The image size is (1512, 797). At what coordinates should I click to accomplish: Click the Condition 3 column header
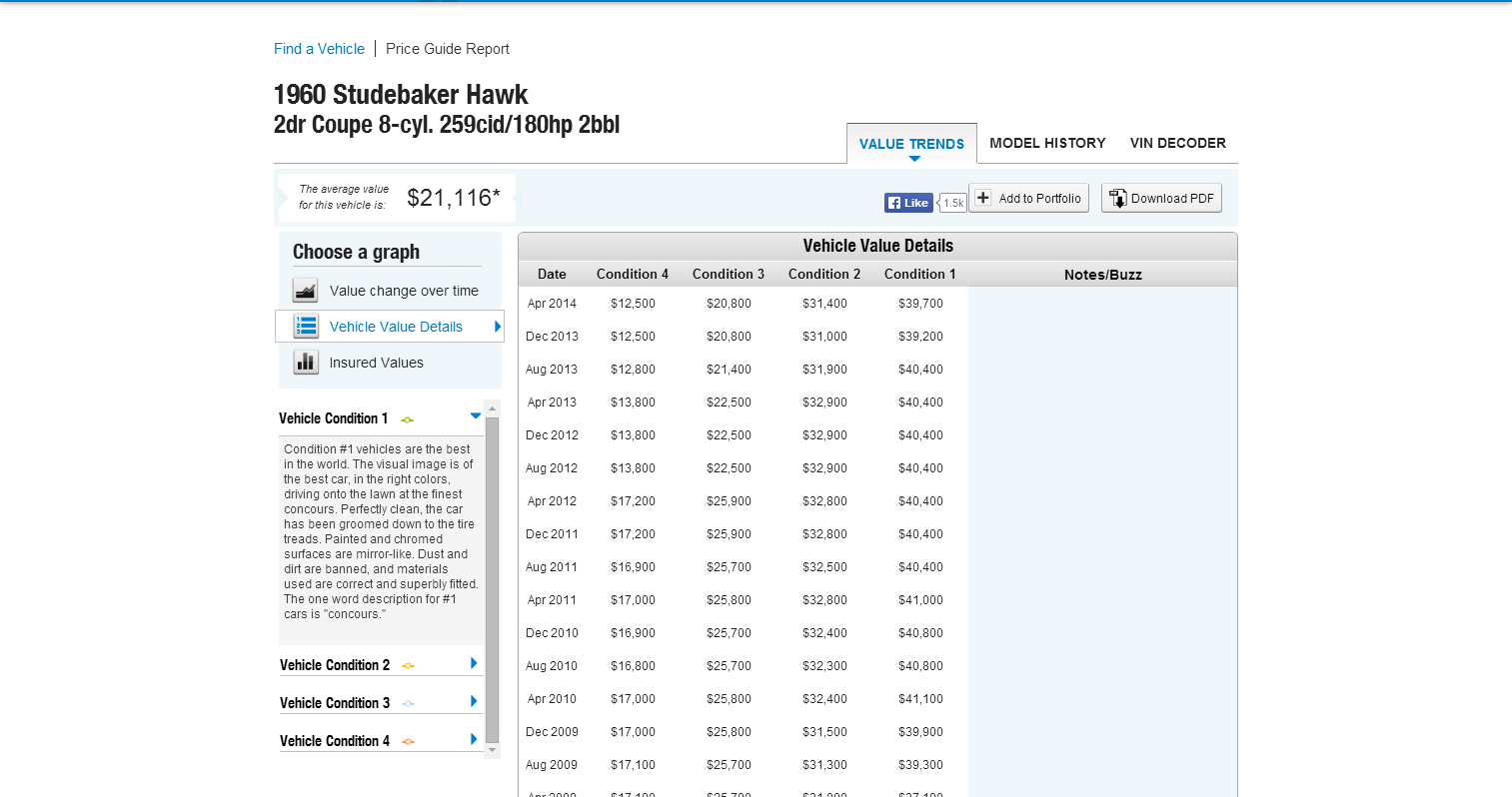[x=729, y=274]
